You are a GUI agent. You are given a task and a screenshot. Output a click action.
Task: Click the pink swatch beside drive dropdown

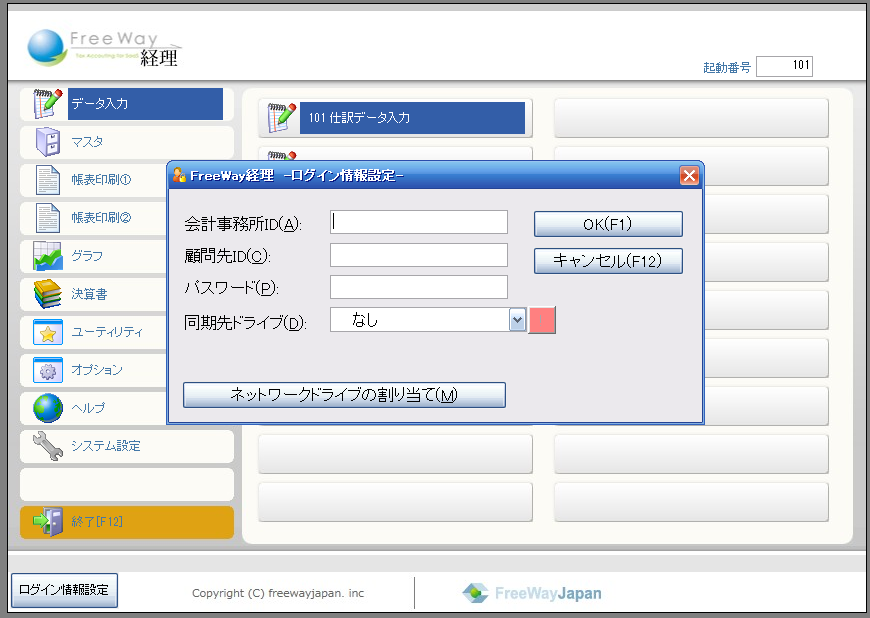pos(541,320)
